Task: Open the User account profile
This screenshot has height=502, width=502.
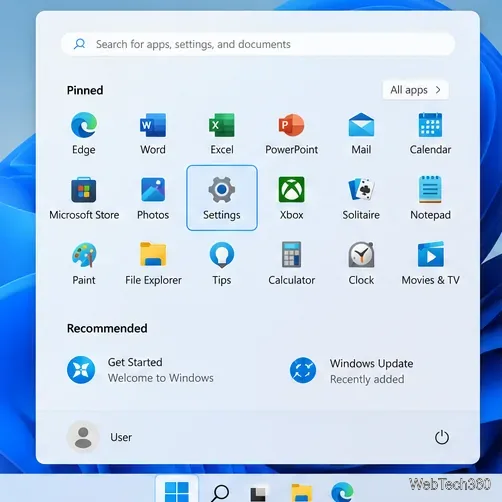Action: [x=99, y=437]
